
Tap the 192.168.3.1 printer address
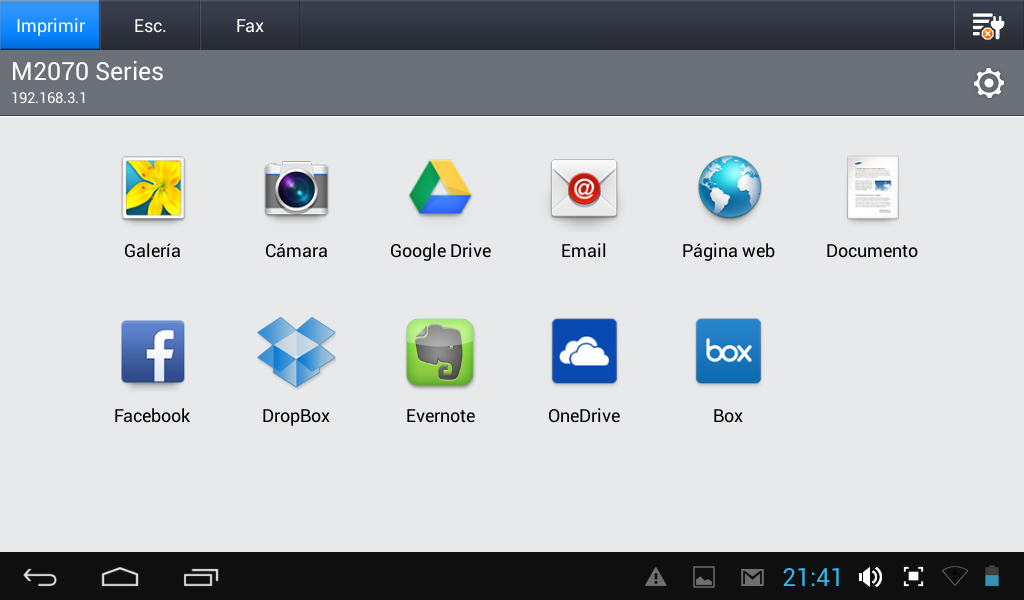49,98
